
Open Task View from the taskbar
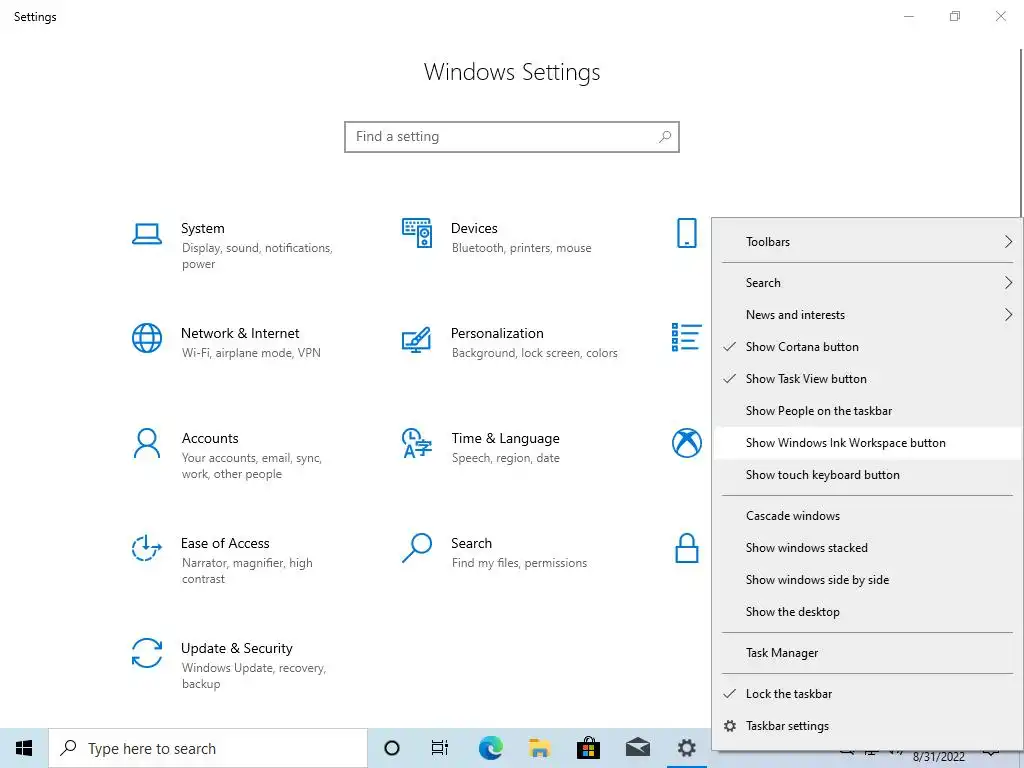coord(440,748)
